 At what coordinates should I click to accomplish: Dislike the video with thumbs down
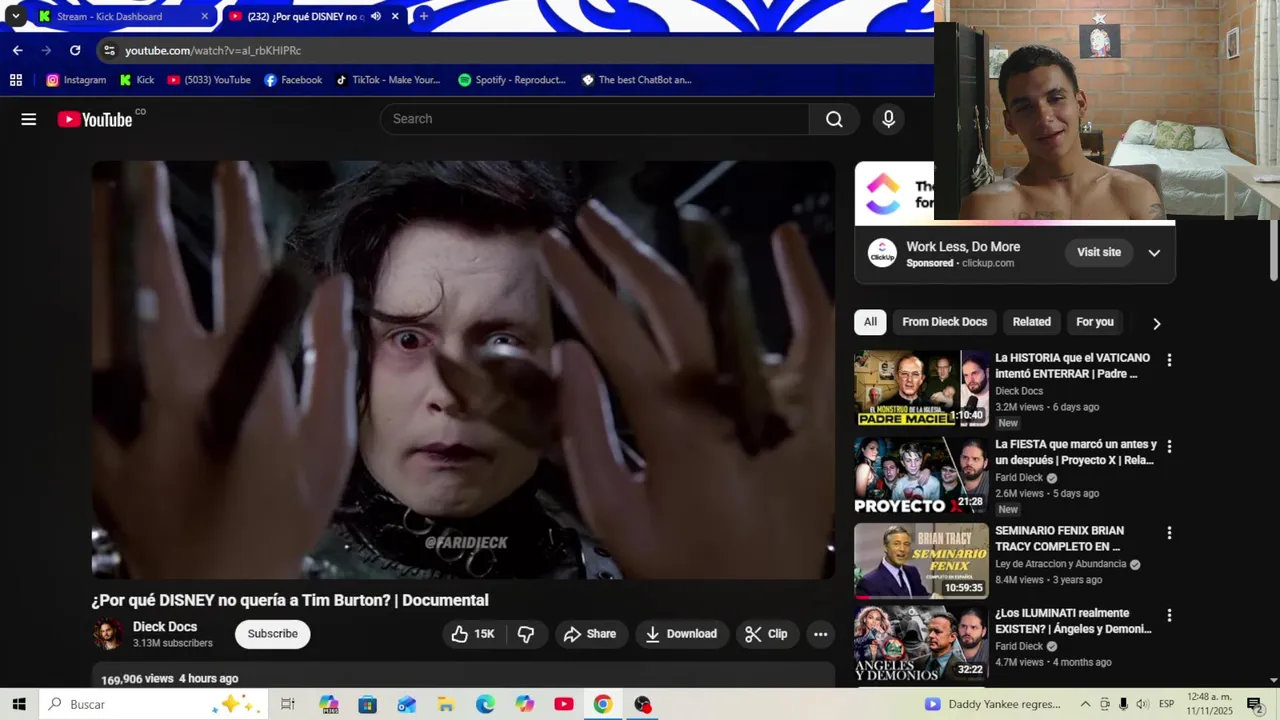526,634
